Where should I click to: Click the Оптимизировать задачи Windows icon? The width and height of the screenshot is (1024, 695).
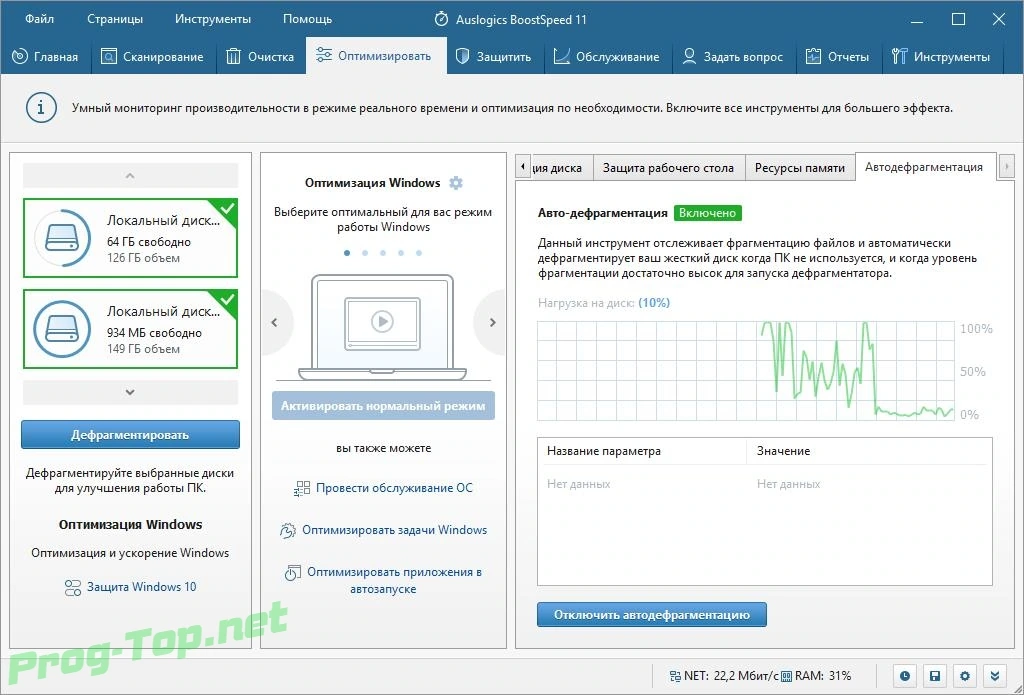(x=287, y=530)
